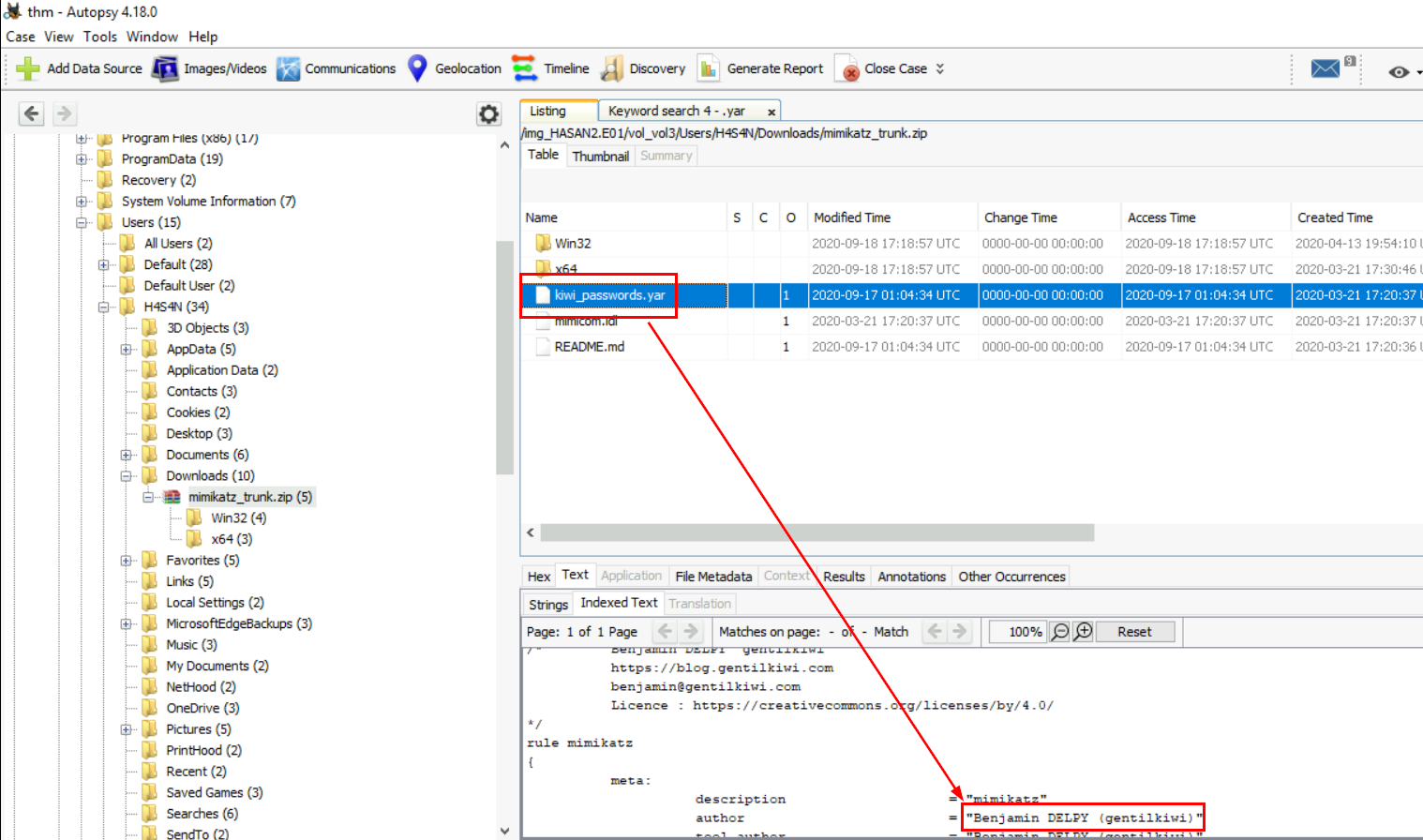Collapse the mimikatz_trunk.zip node
1423x840 pixels.
(x=148, y=497)
